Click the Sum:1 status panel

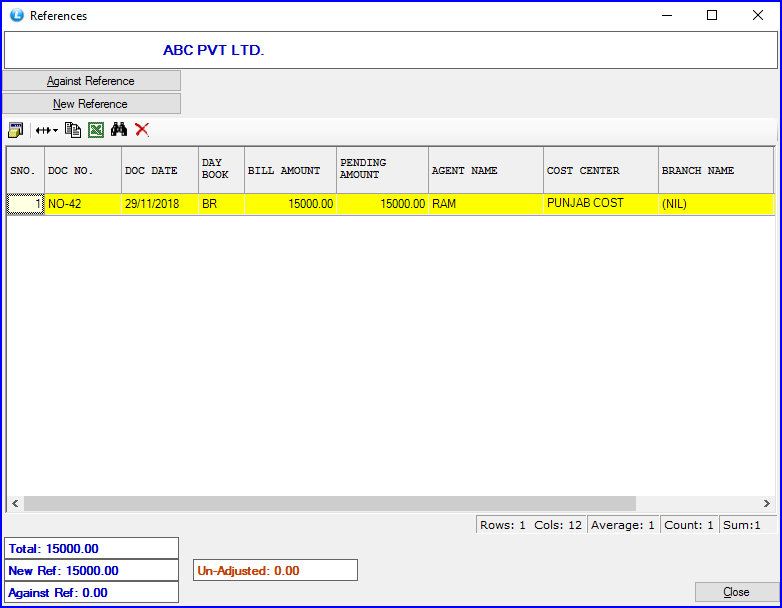point(747,525)
